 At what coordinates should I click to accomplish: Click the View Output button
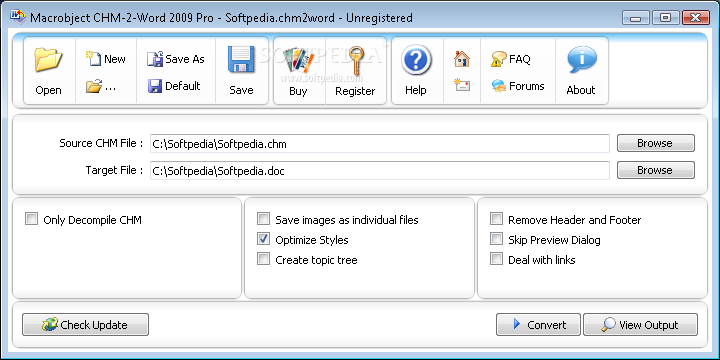pyautogui.click(x=641, y=325)
